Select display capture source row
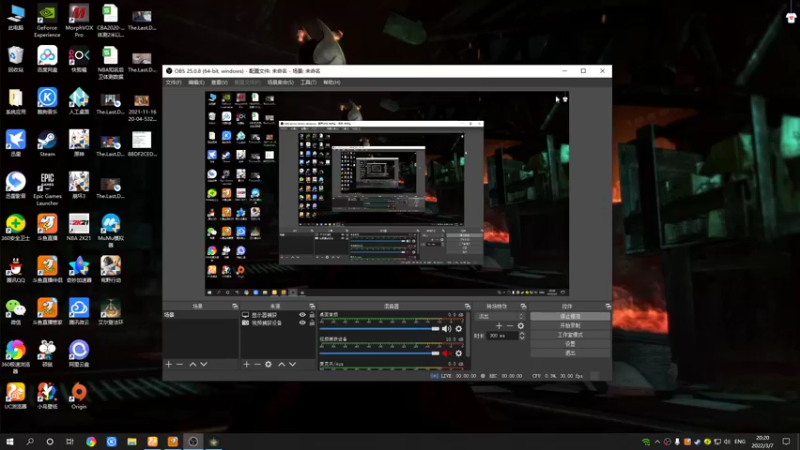The image size is (800, 450). (278, 315)
